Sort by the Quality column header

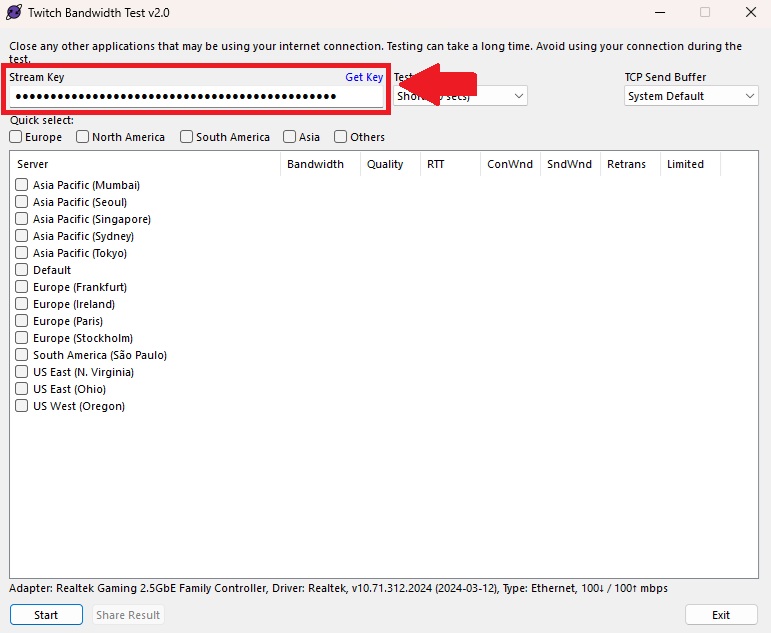[390, 164]
